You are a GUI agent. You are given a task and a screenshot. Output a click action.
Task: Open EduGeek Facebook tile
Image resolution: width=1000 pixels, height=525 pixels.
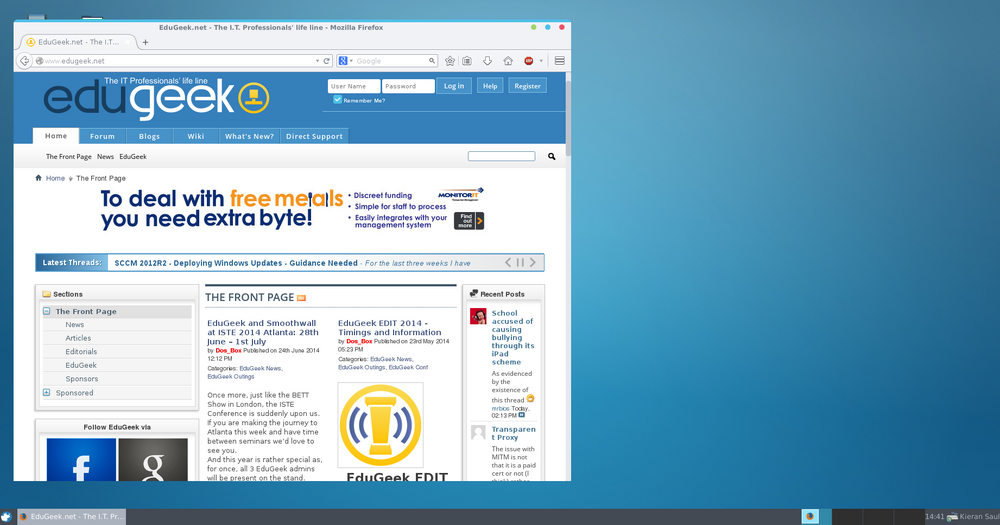pyautogui.click(x=81, y=459)
